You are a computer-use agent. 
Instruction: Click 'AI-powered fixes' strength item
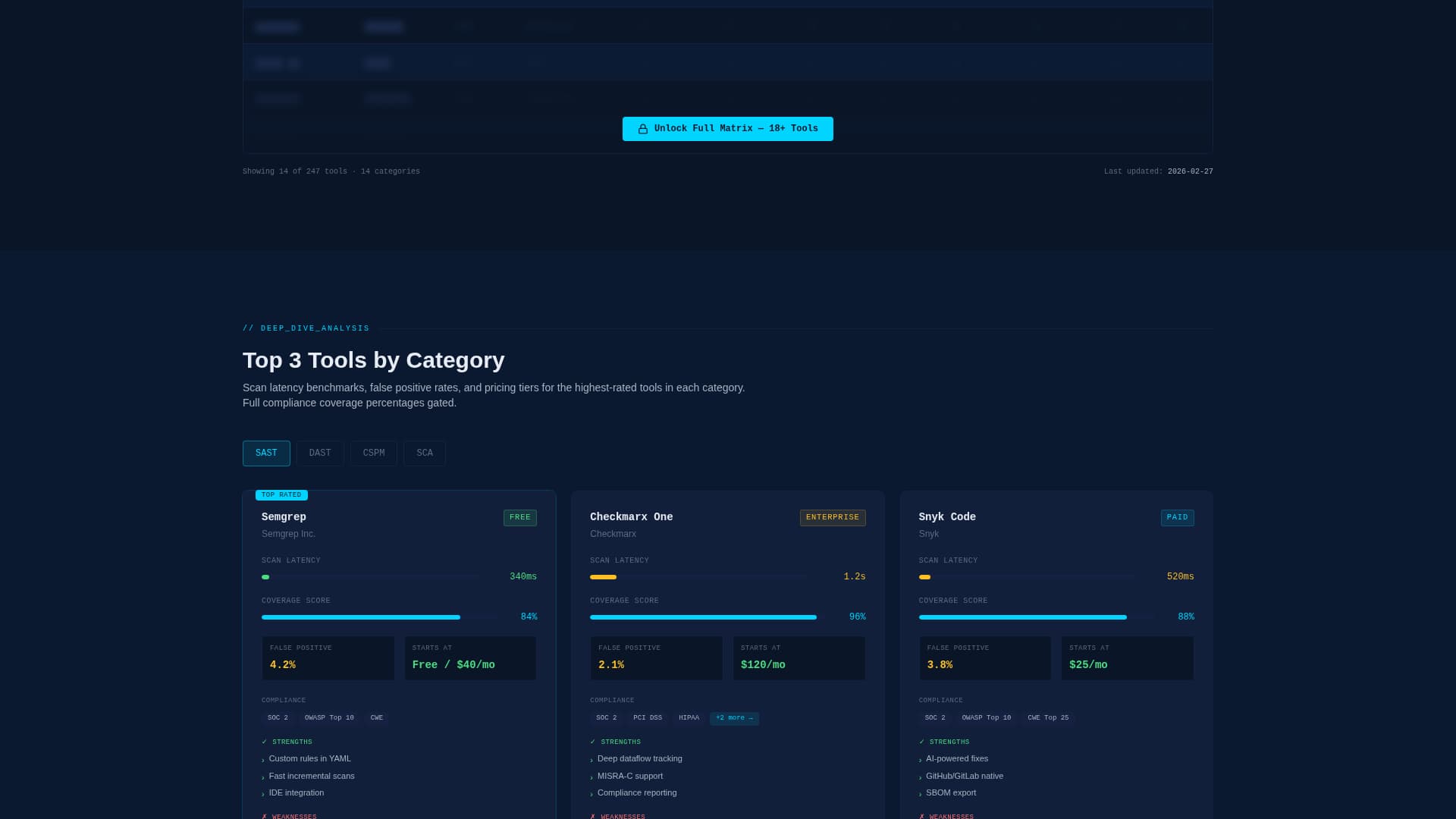pyautogui.click(x=957, y=759)
